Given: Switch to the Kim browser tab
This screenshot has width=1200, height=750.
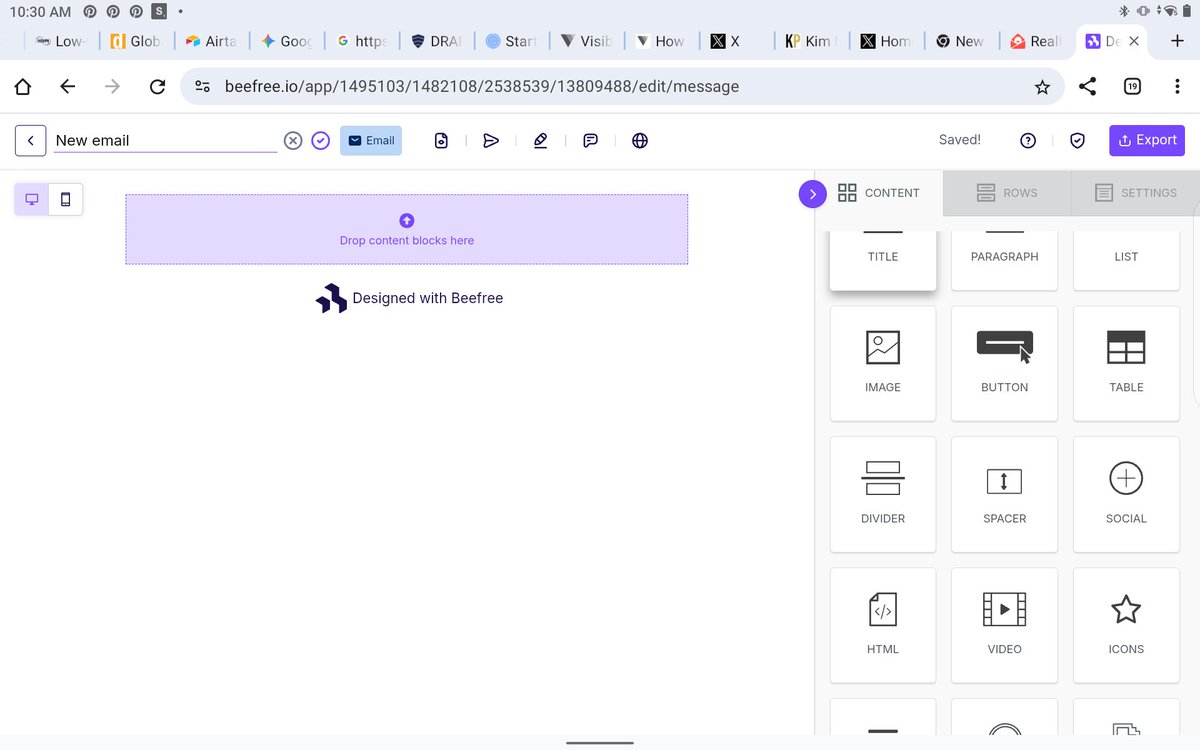Looking at the screenshot, I should coord(811,41).
